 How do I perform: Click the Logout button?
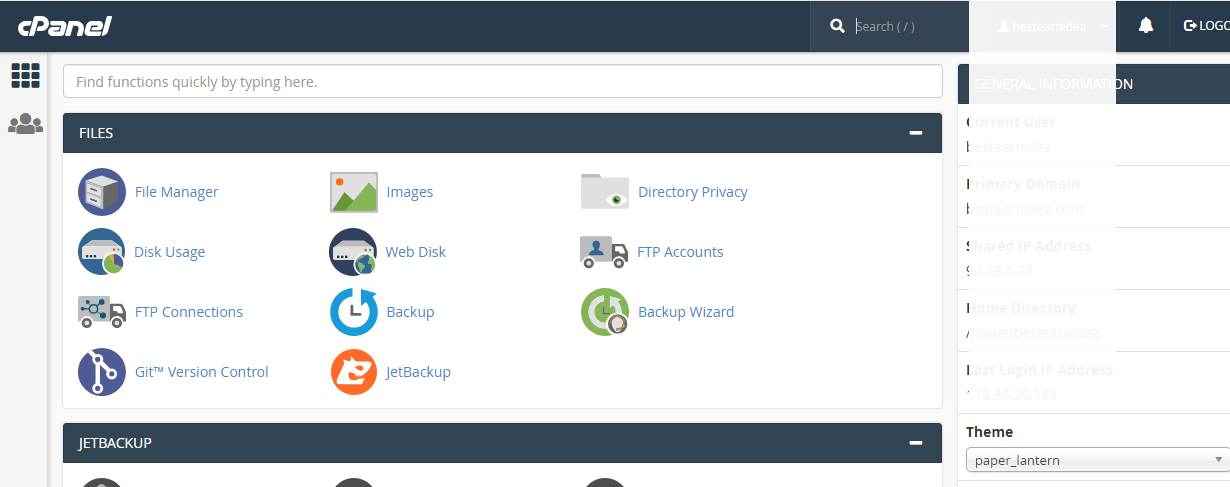tap(1204, 26)
